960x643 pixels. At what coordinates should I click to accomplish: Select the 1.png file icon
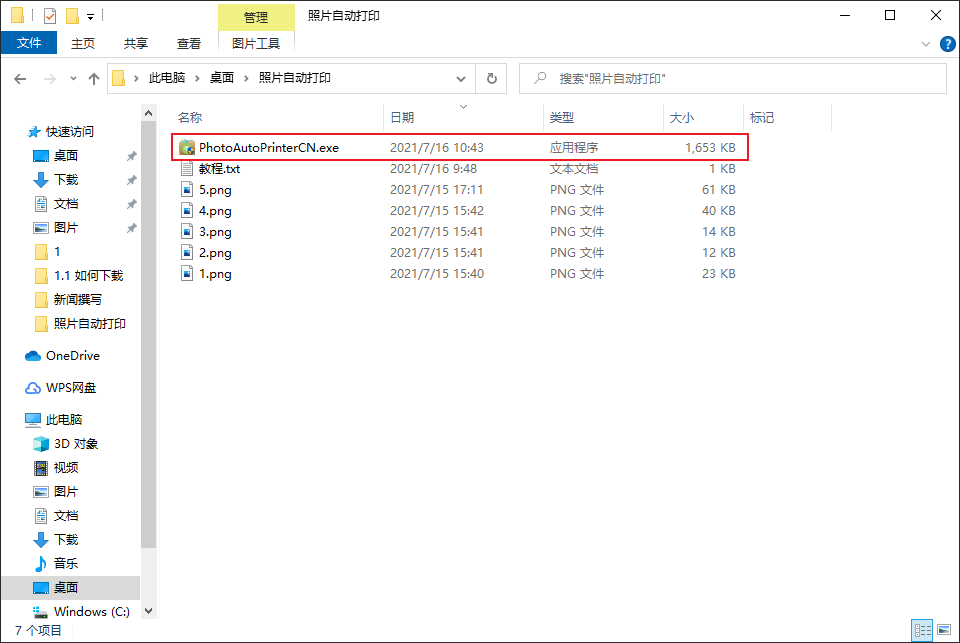click(187, 274)
